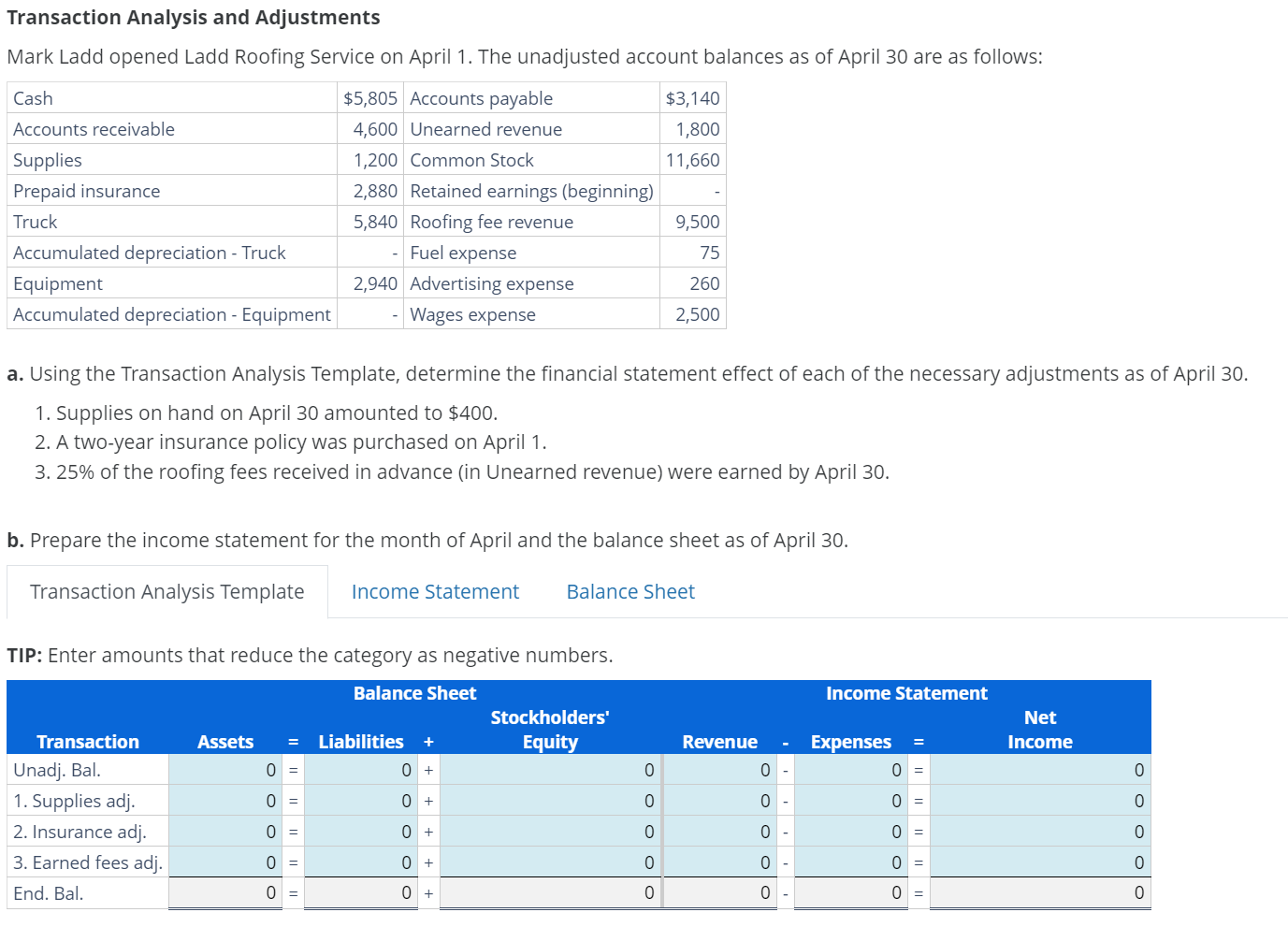Click the Revenue field in the Unadj. Bal. row

[x=718, y=769]
